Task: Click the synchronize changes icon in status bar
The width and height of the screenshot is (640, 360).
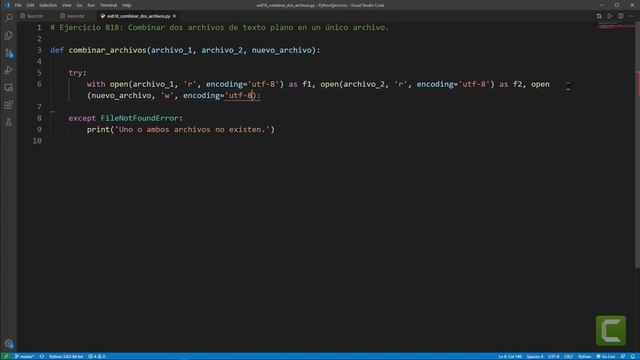Action: 42,356
